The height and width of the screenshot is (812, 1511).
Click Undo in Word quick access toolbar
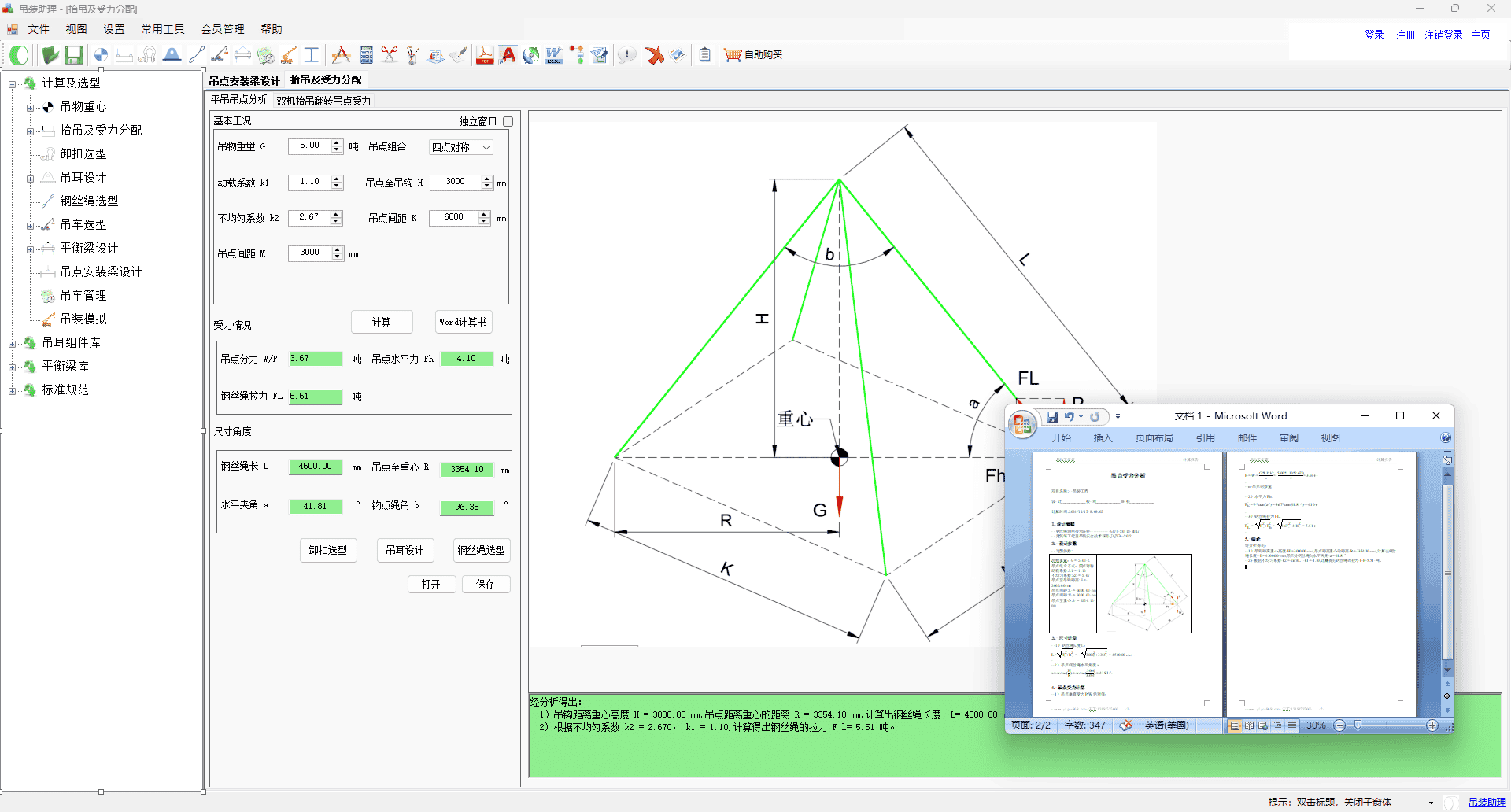pyautogui.click(x=1070, y=417)
